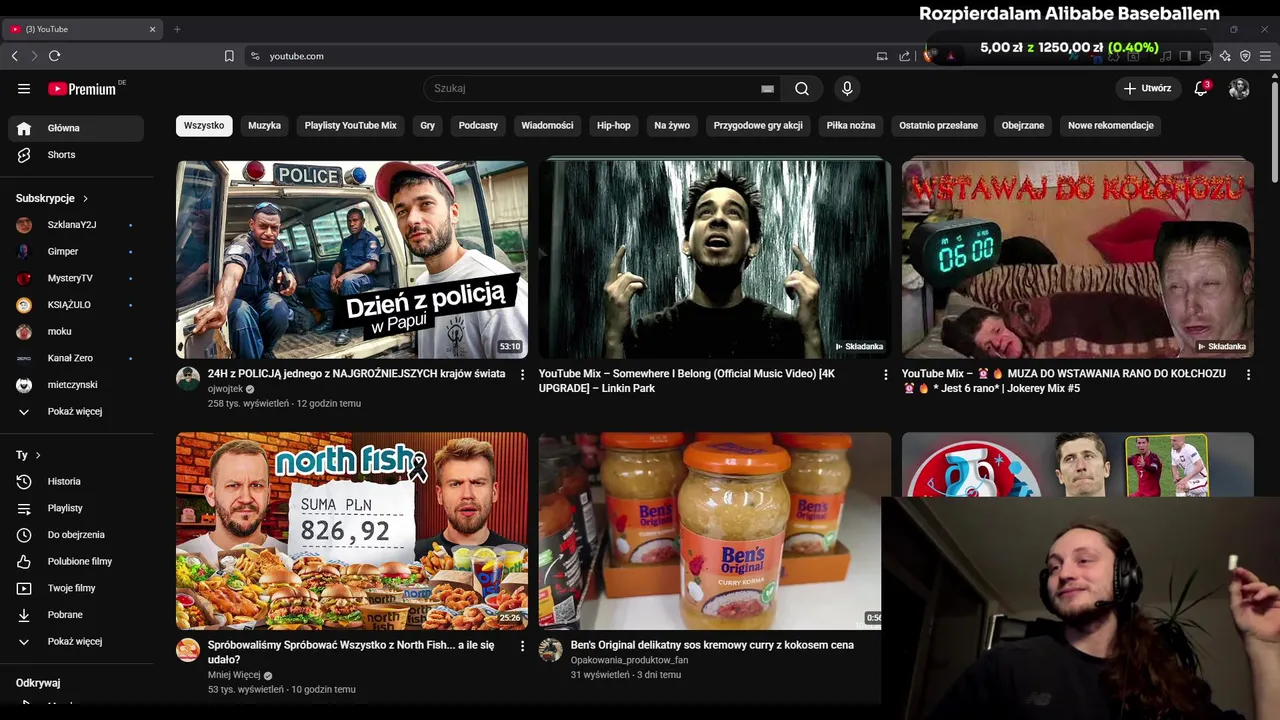1280x720 pixels.
Task: Select the Wiadomości filter chip
Action: (x=547, y=126)
